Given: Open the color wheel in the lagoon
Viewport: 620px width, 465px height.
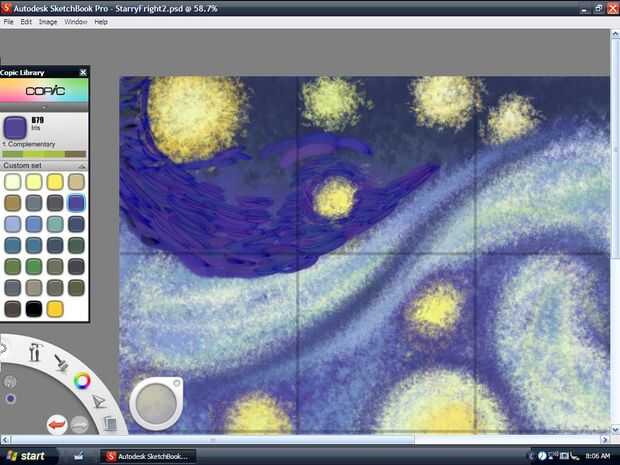Looking at the screenshot, I should pos(82,381).
